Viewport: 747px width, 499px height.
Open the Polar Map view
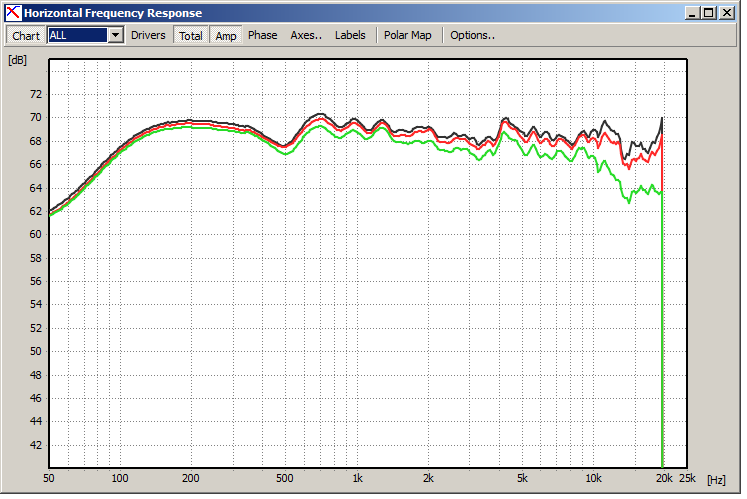point(408,35)
